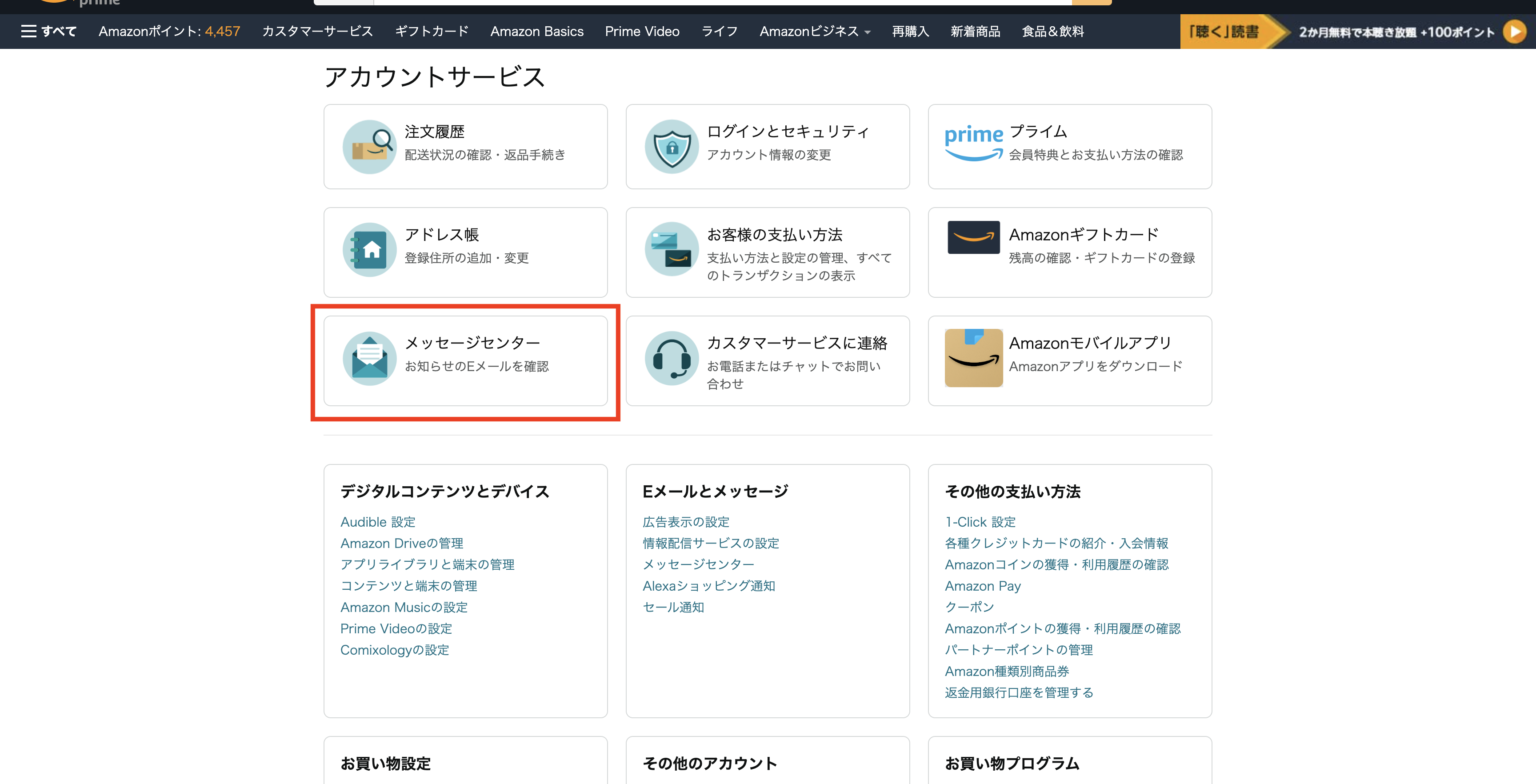This screenshot has width=1536, height=784.
Task: Expand the Amazonビジネス dropdown
Action: point(814,31)
